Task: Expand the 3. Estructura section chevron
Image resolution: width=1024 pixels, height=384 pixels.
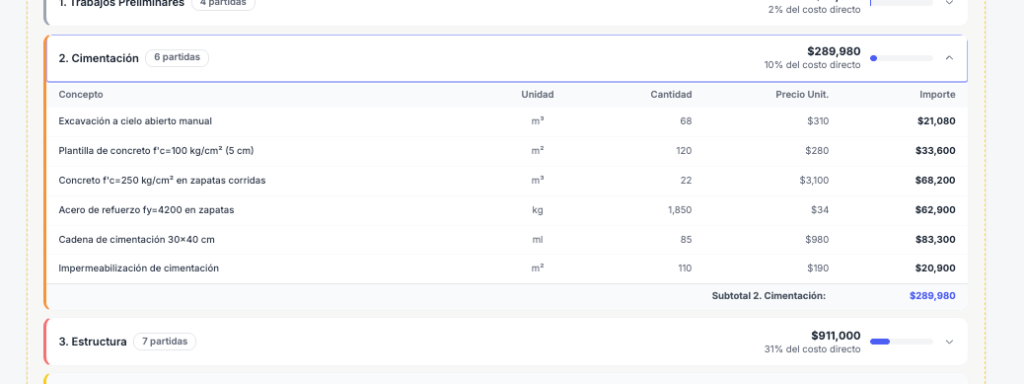Action: tap(950, 342)
